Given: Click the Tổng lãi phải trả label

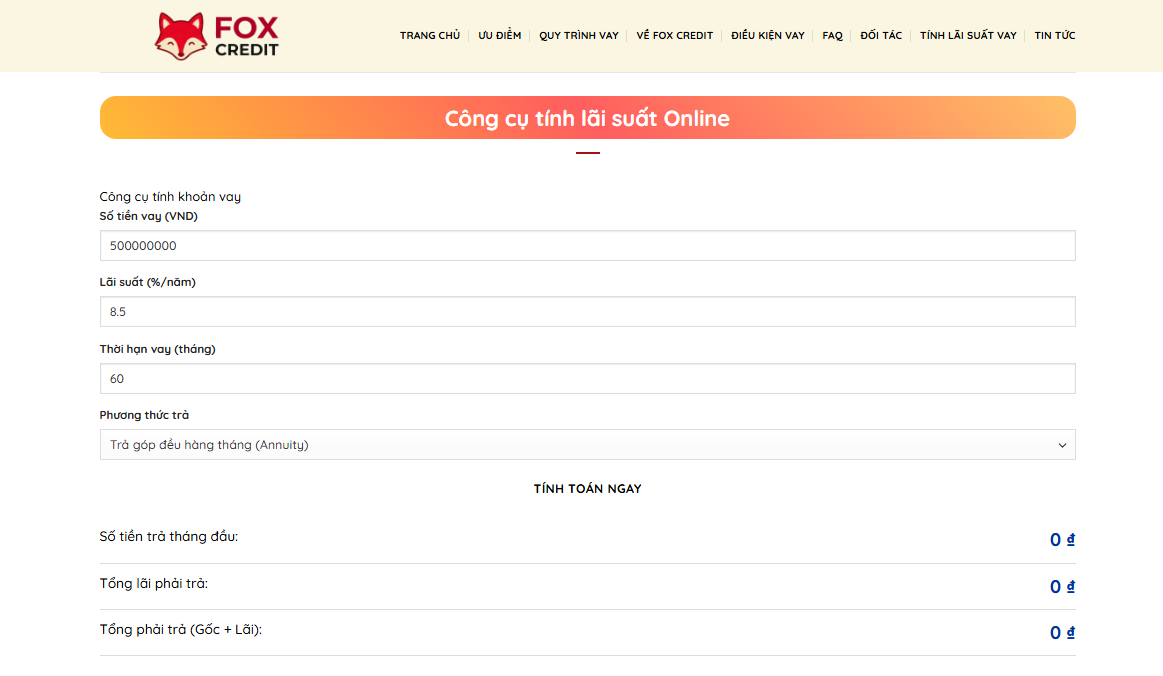Looking at the screenshot, I should click(154, 583).
